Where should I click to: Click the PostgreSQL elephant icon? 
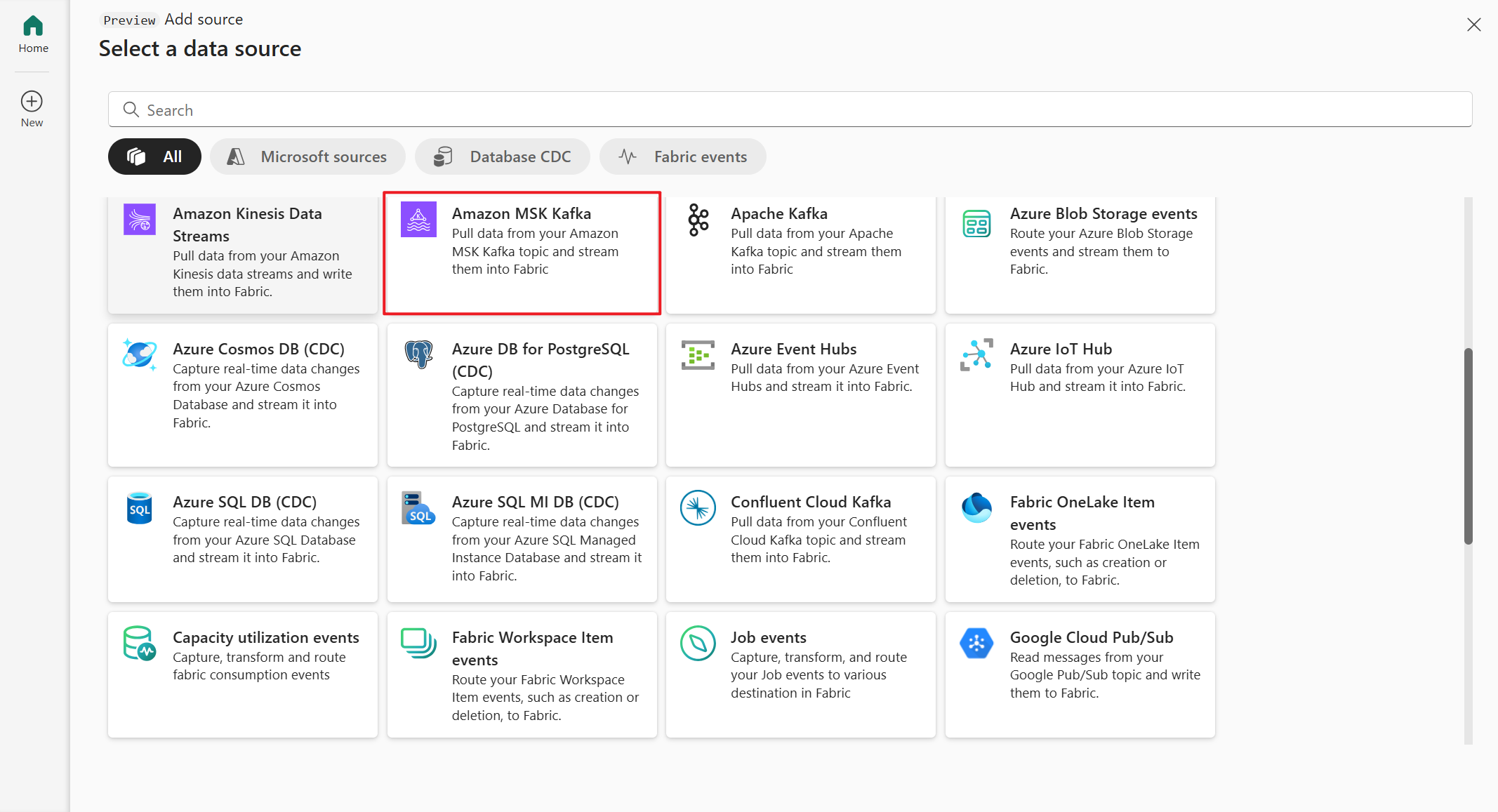click(x=418, y=354)
